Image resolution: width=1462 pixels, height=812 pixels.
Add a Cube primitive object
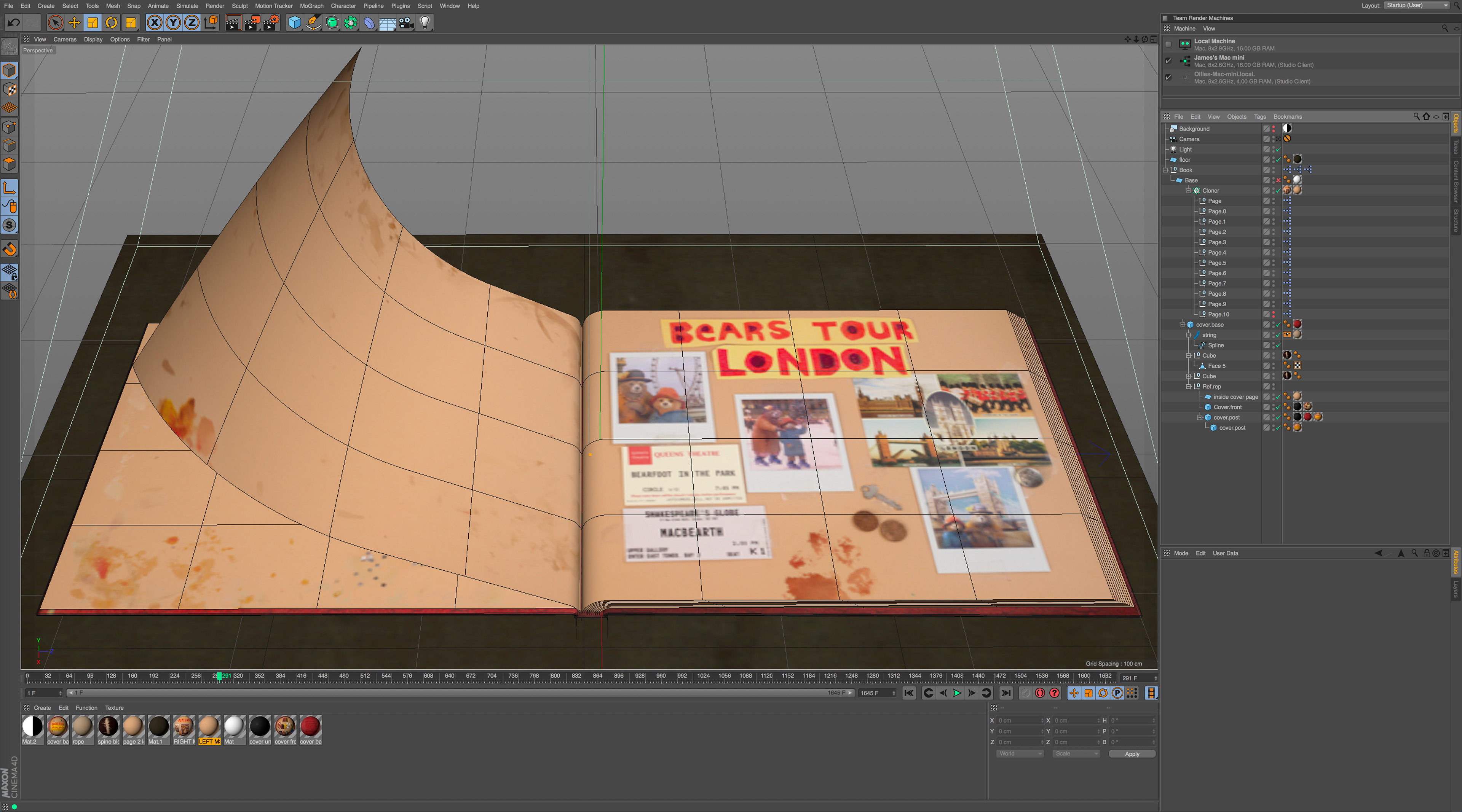point(294,23)
